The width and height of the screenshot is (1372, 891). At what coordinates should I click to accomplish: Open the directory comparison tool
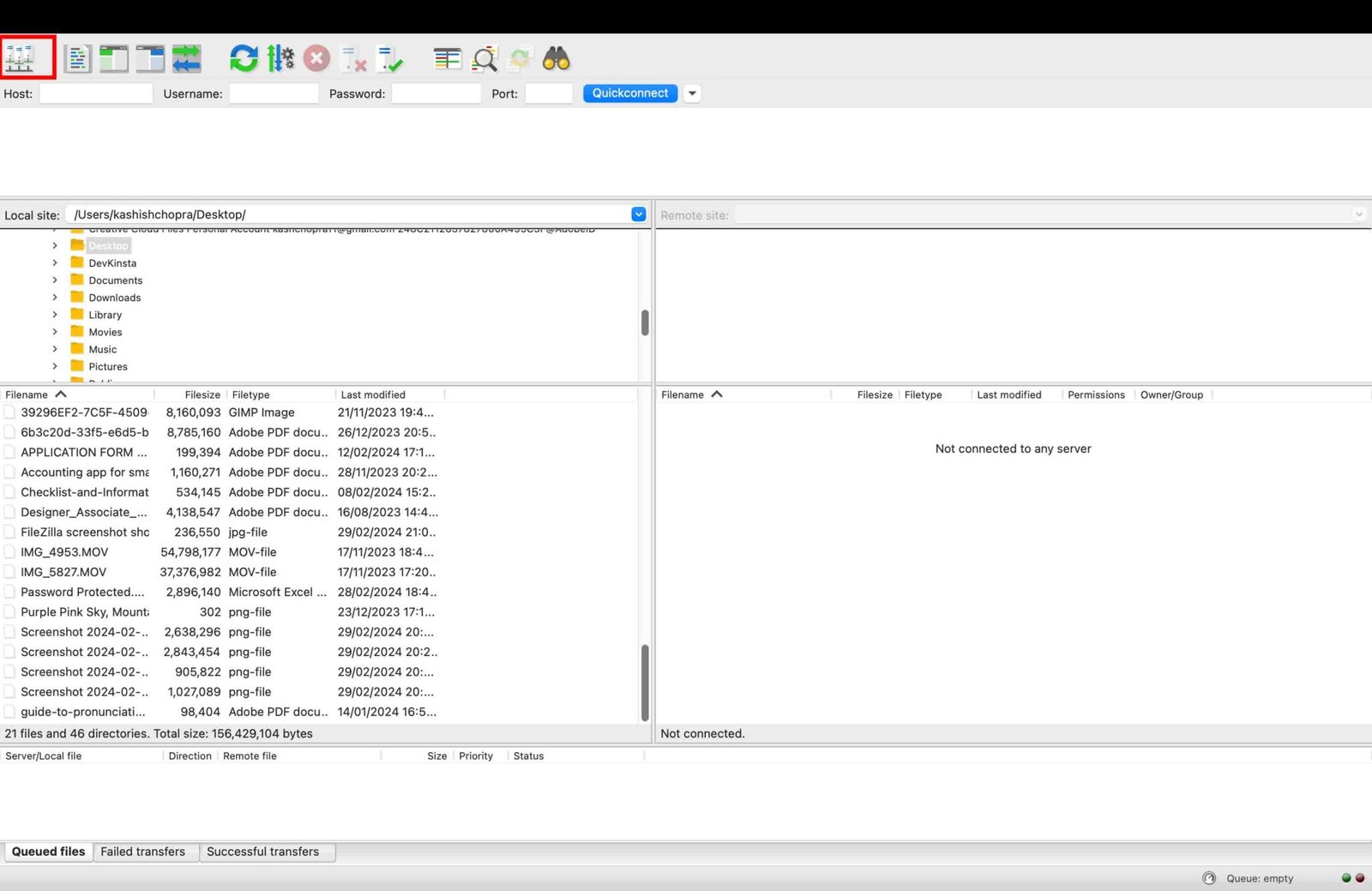446,57
